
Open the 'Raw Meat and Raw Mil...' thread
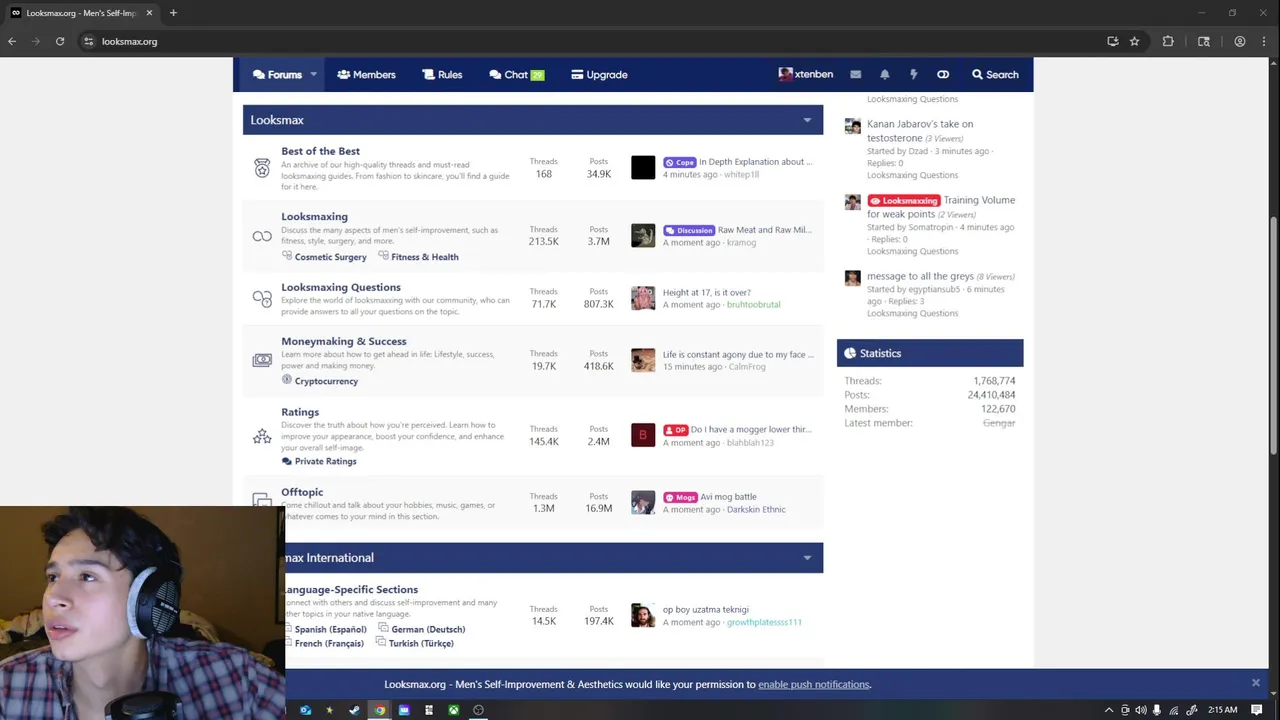coord(765,230)
